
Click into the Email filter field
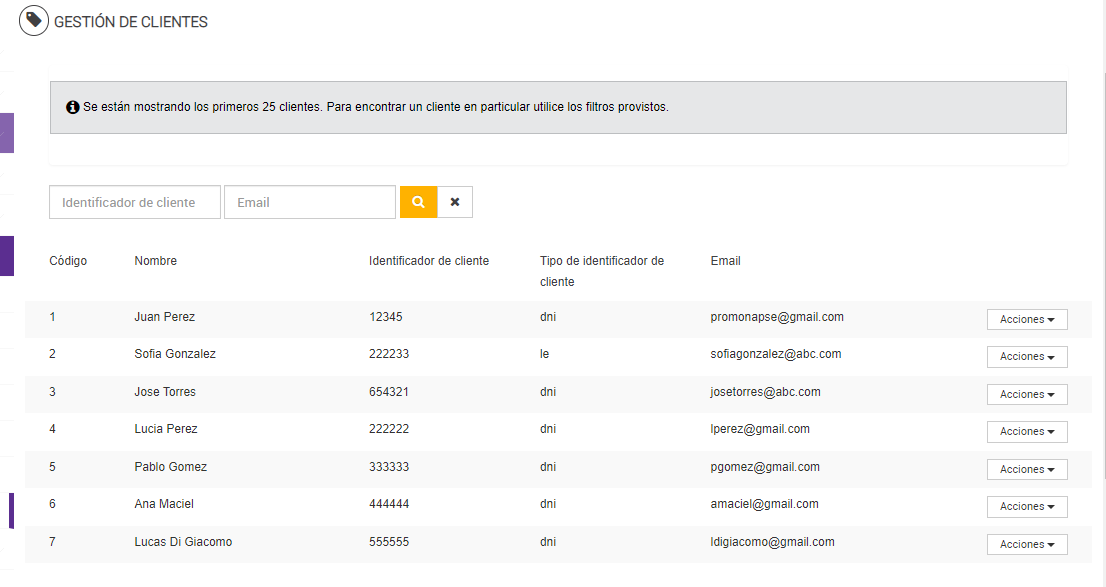pos(310,202)
